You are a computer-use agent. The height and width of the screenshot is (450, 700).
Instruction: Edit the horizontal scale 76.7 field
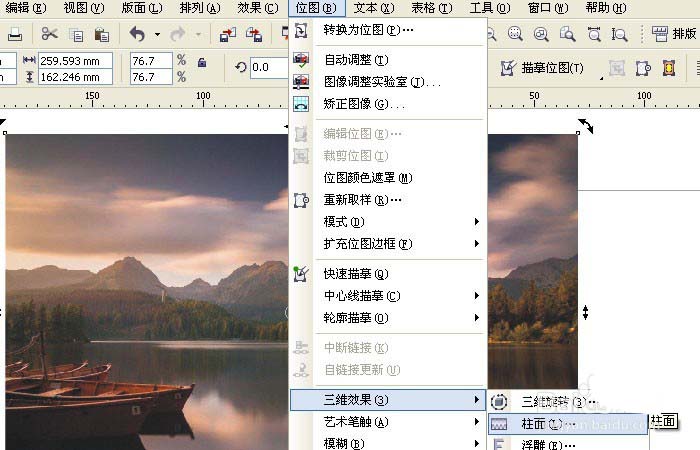point(151,61)
